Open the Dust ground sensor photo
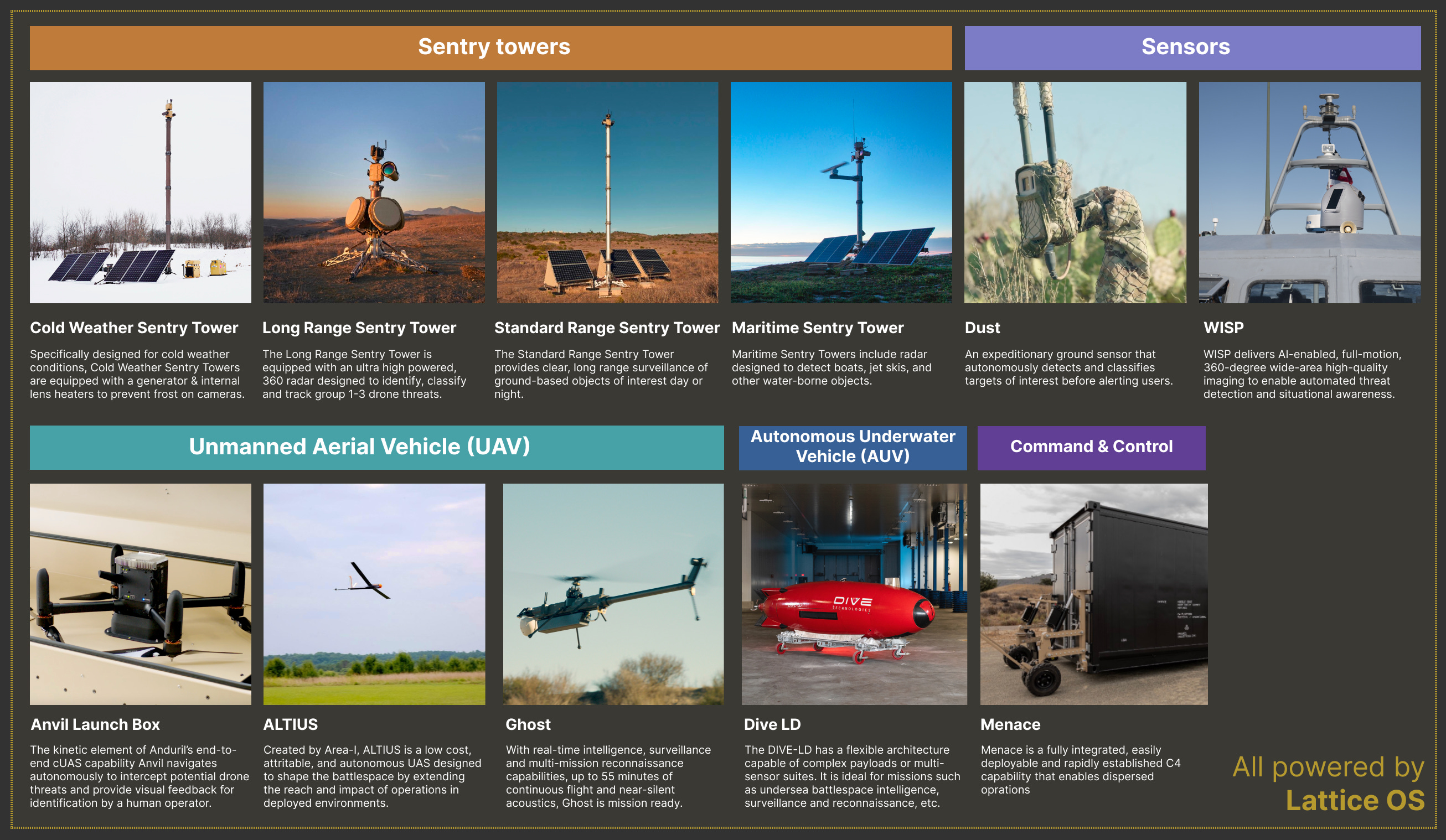The height and width of the screenshot is (840, 1446). tap(1075, 192)
